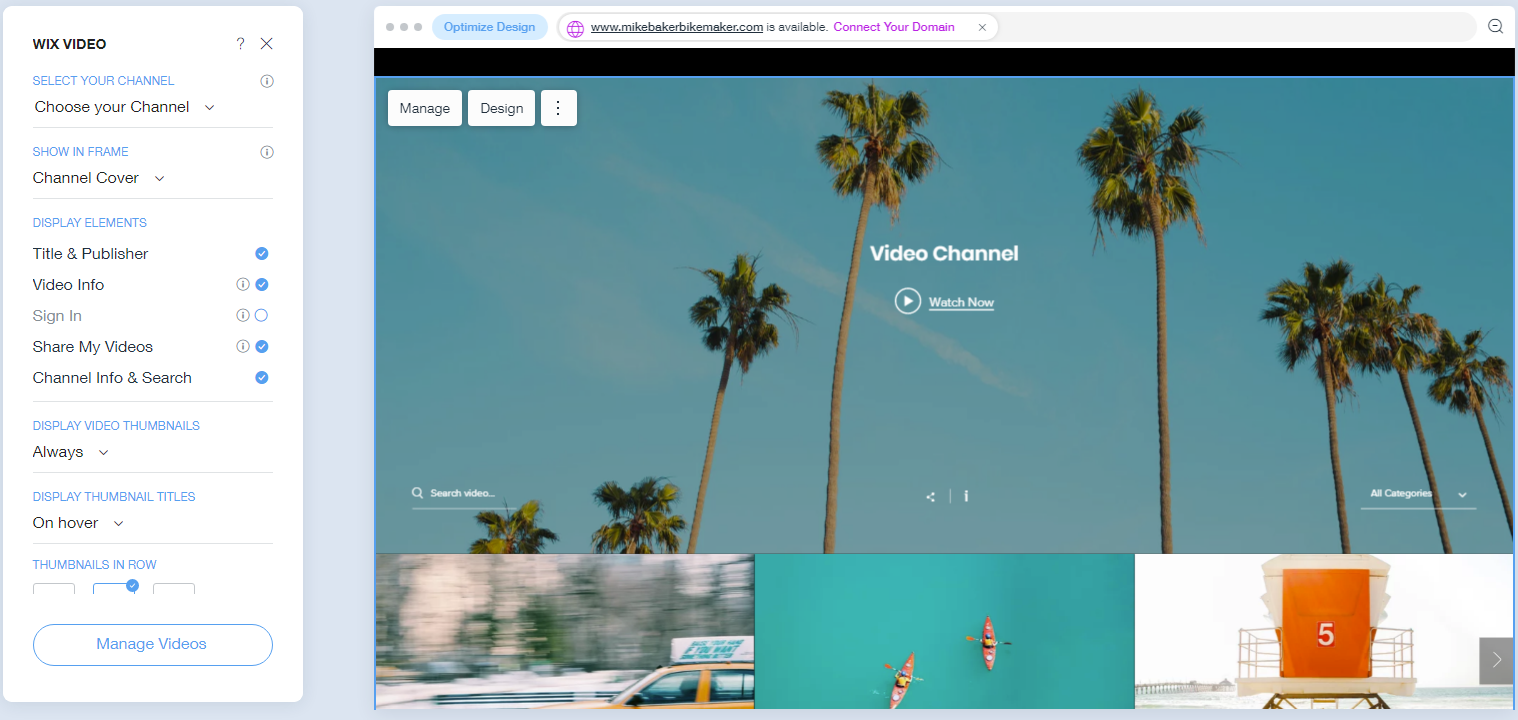Screen dimensions: 1518x720
Task: Click the Manage Videos button
Action: (152, 644)
